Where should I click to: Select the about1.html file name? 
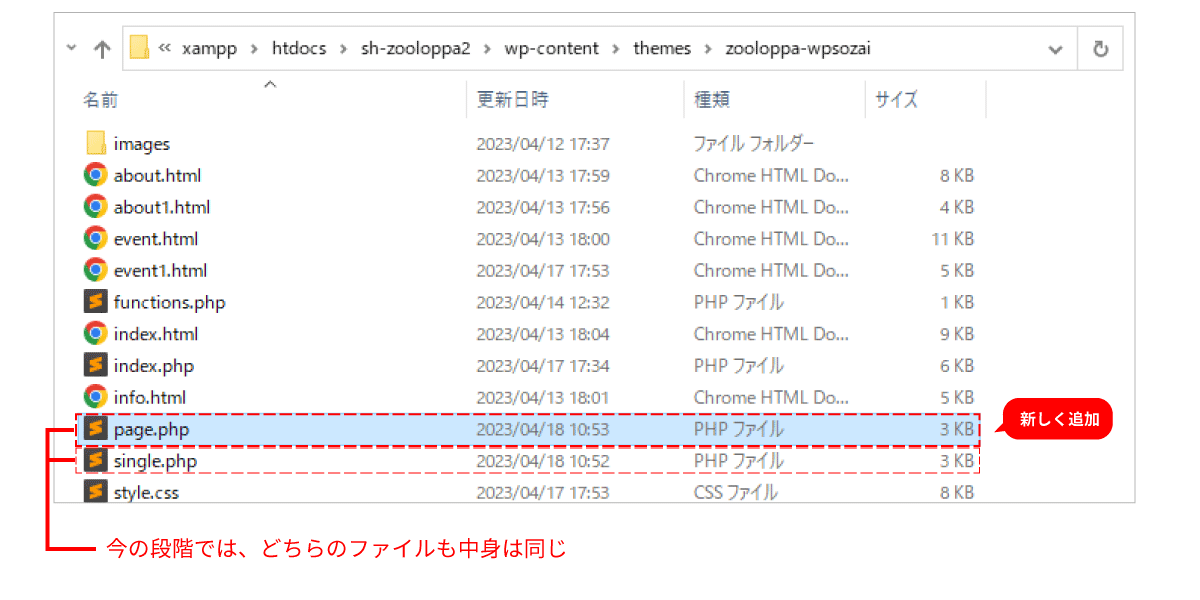point(162,207)
